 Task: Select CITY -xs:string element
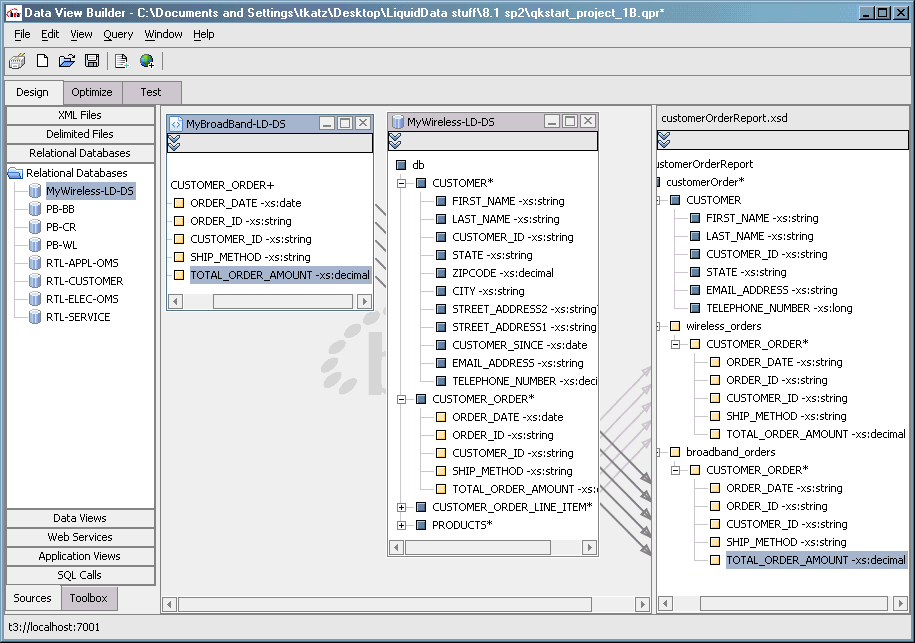[488, 291]
